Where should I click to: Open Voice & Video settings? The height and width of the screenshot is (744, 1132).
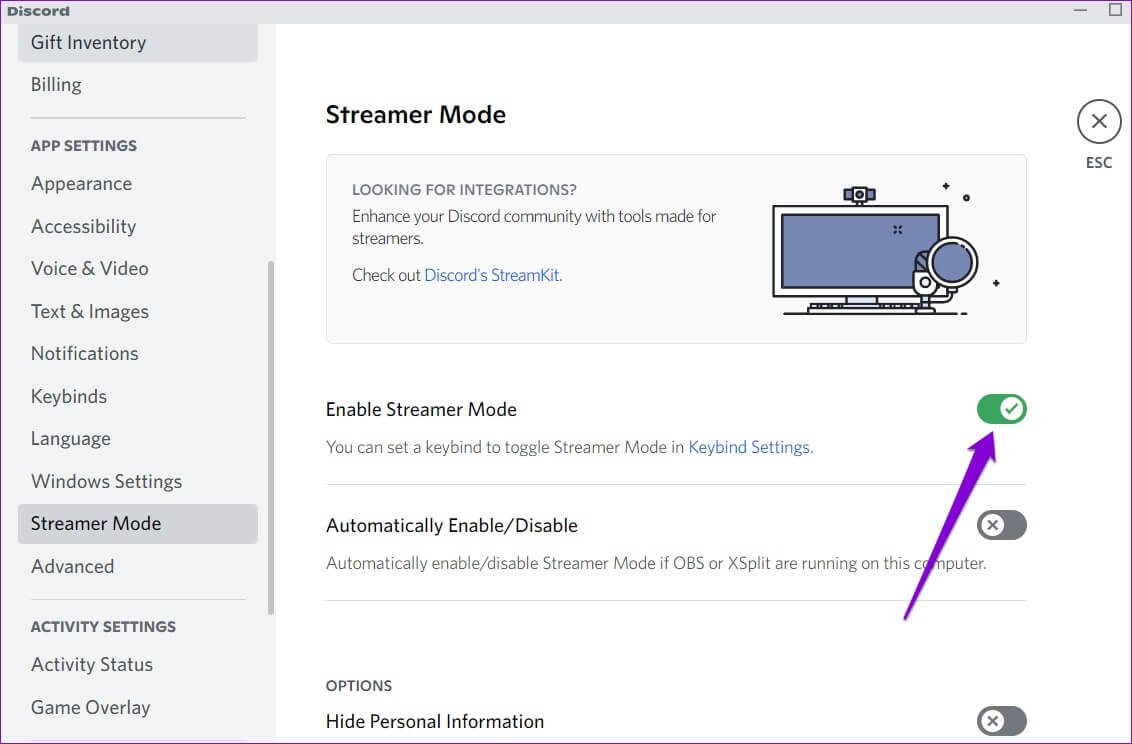(138, 268)
